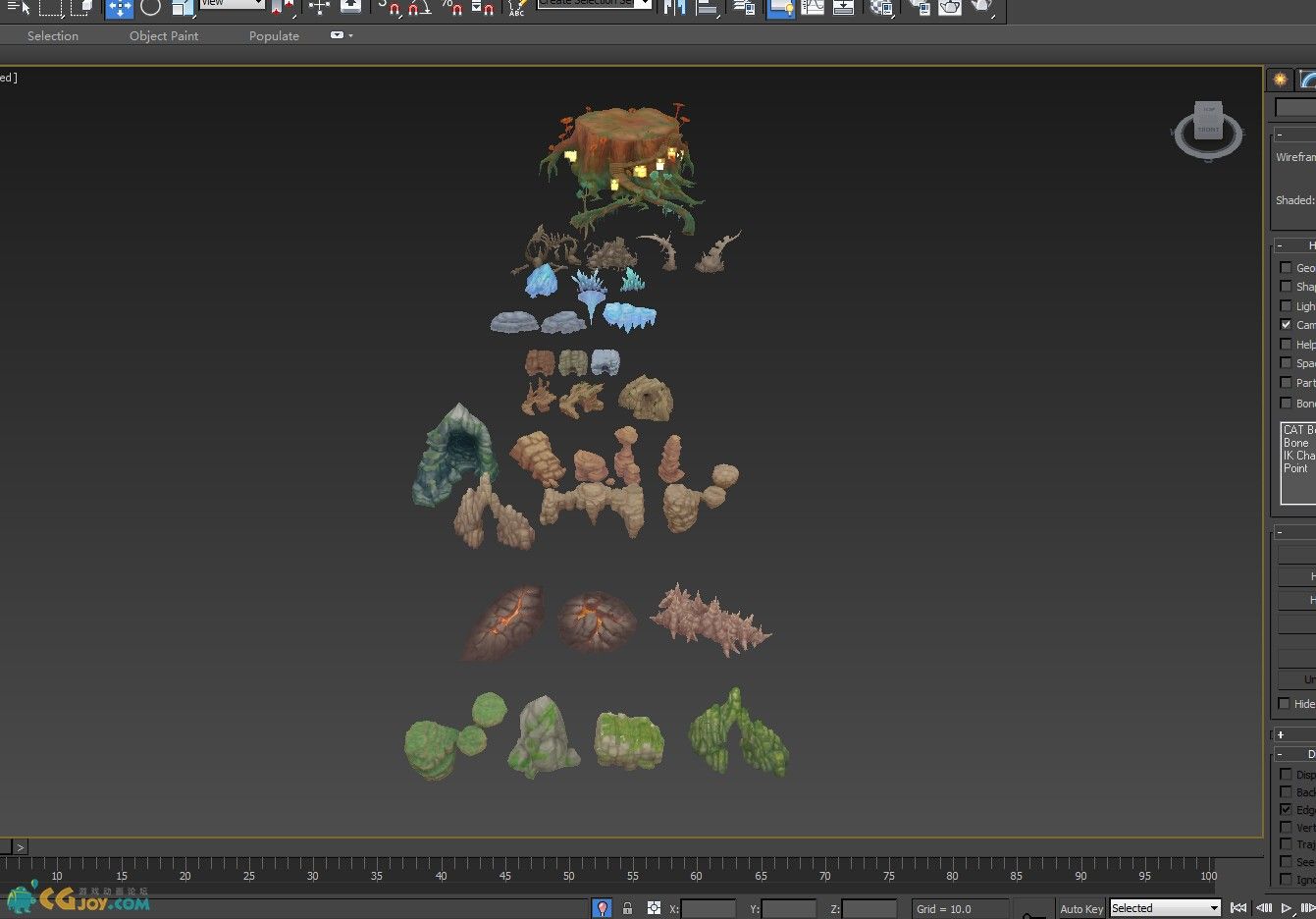1316x919 pixels.
Task: Click the Mirror tool icon
Action: click(x=673, y=7)
